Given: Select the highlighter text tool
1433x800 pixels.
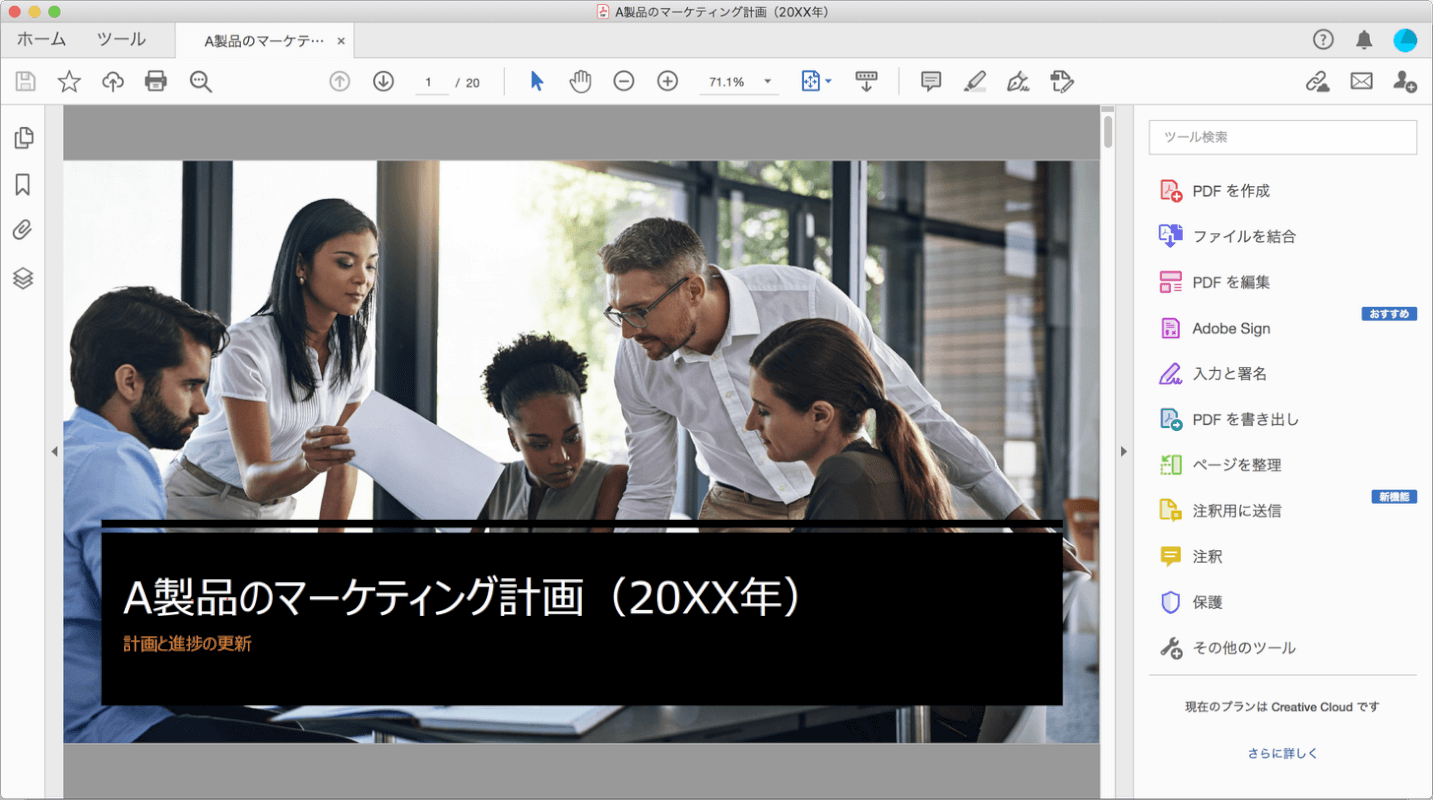Looking at the screenshot, I should pyautogui.click(x=974, y=82).
